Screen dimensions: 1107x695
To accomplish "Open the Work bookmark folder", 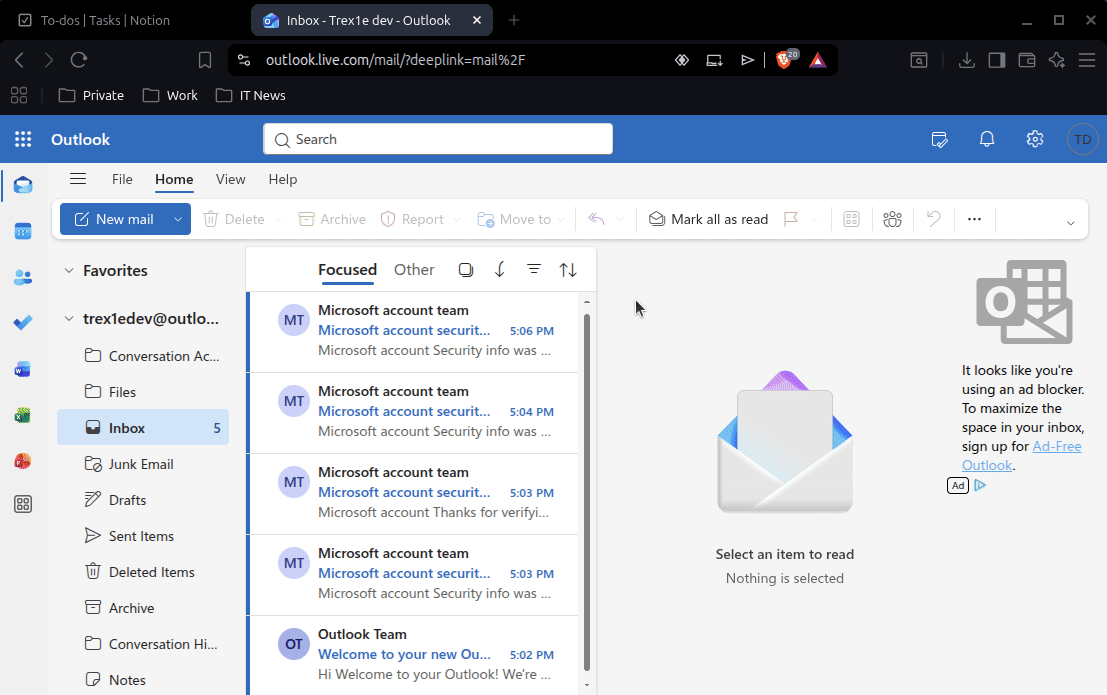I will pyautogui.click(x=170, y=95).
